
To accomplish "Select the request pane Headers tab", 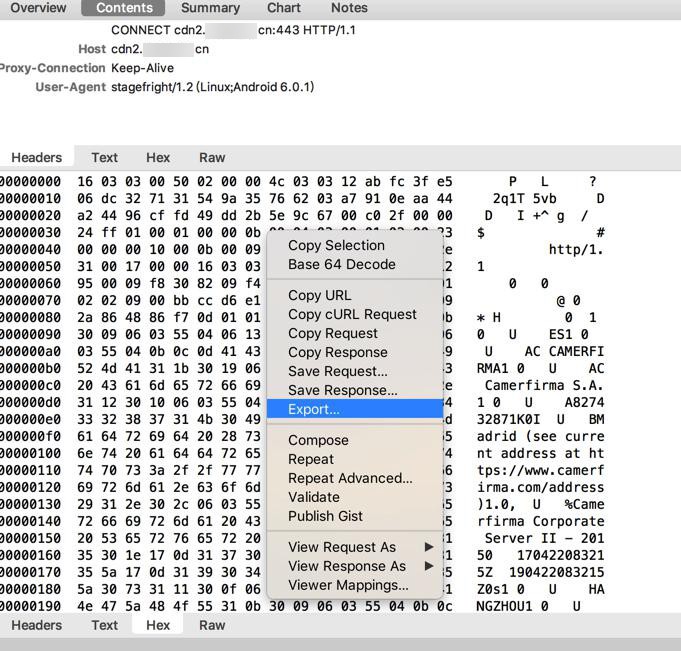I will [36, 157].
